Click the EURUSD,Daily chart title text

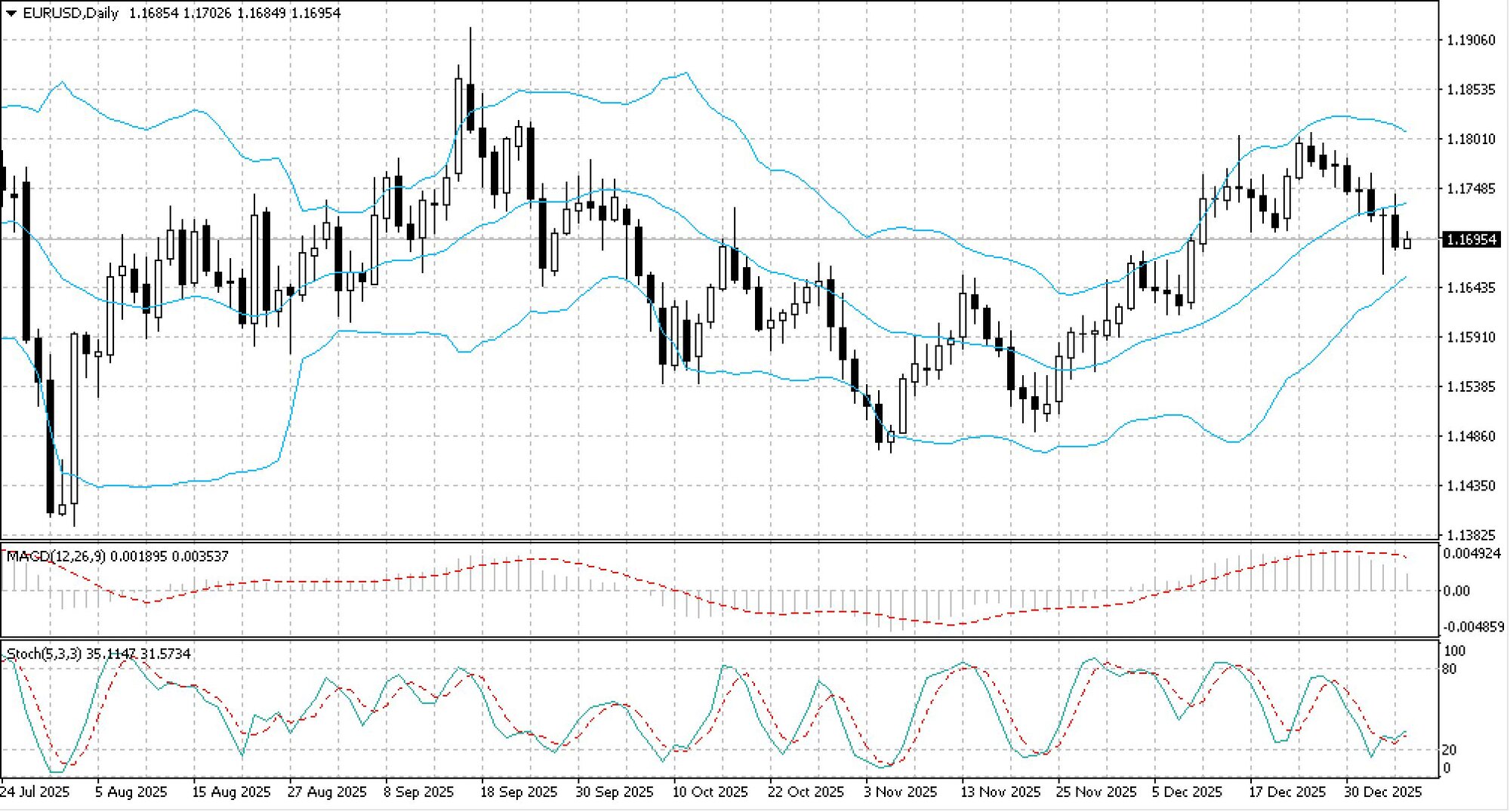(x=70, y=13)
